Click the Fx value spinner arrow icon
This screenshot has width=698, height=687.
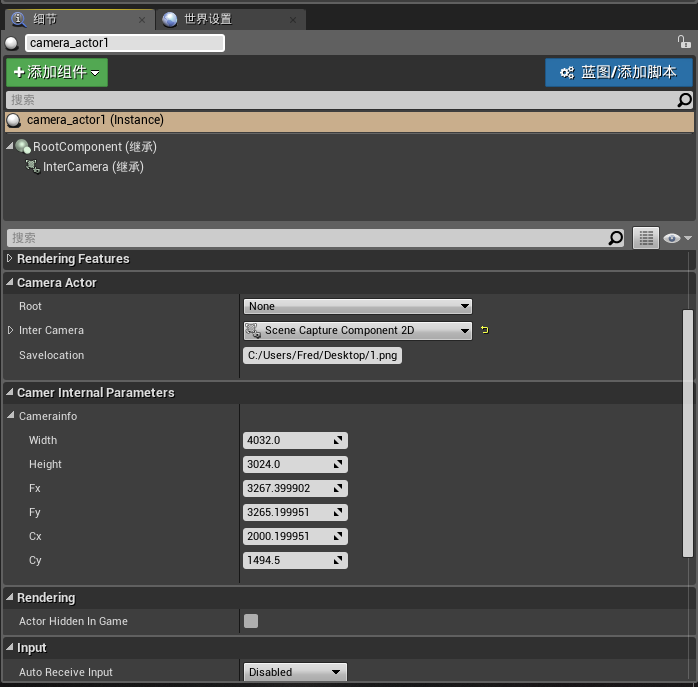pyautogui.click(x=339, y=488)
